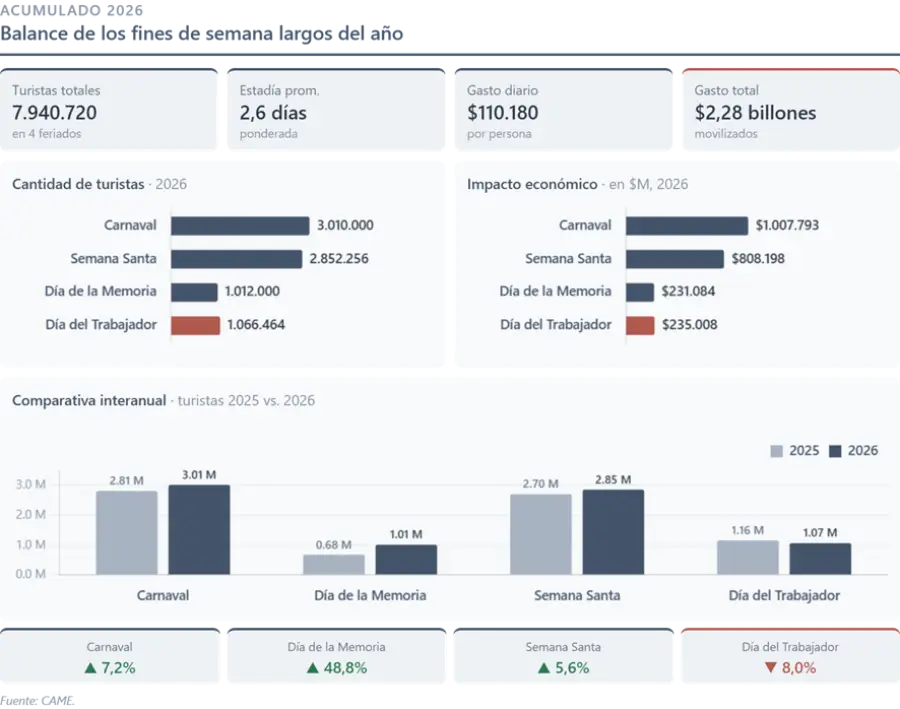
Task: Click the Carnaval 3.010.000 tourists bar
Action: pos(240,226)
